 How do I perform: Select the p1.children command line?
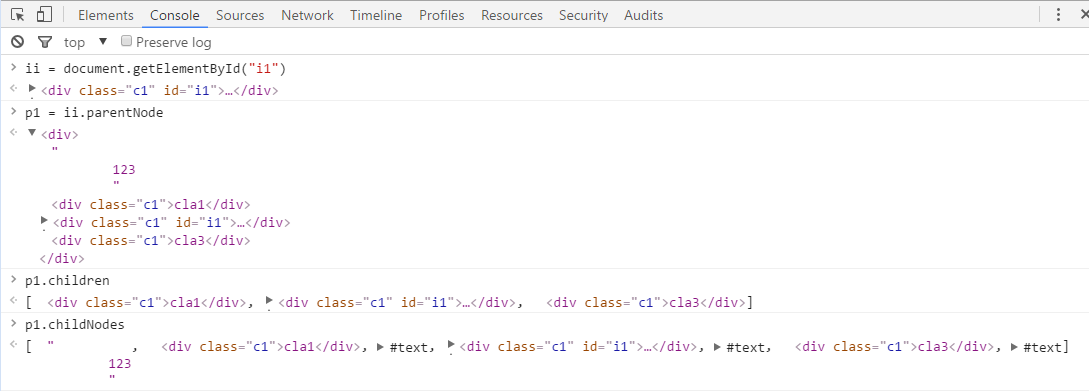(x=67, y=281)
